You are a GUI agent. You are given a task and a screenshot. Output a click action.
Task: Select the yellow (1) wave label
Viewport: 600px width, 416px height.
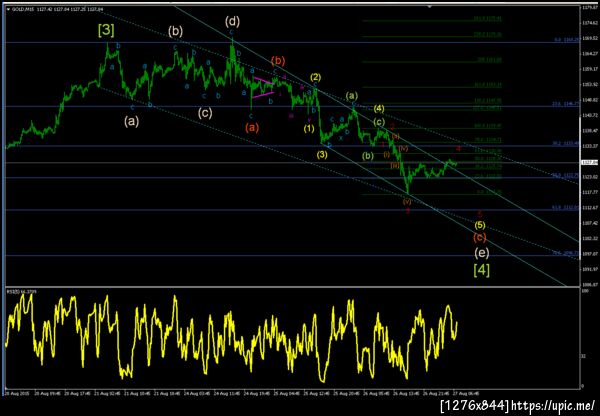coord(309,129)
